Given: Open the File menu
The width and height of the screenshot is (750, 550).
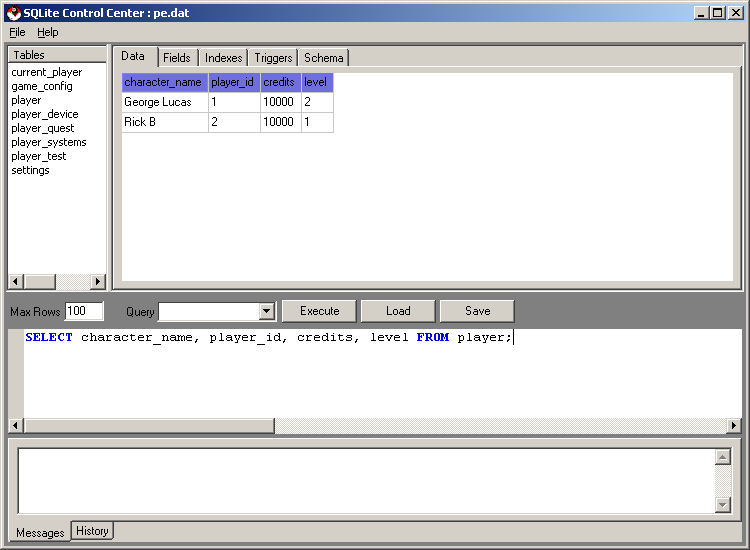Looking at the screenshot, I should point(17,32).
